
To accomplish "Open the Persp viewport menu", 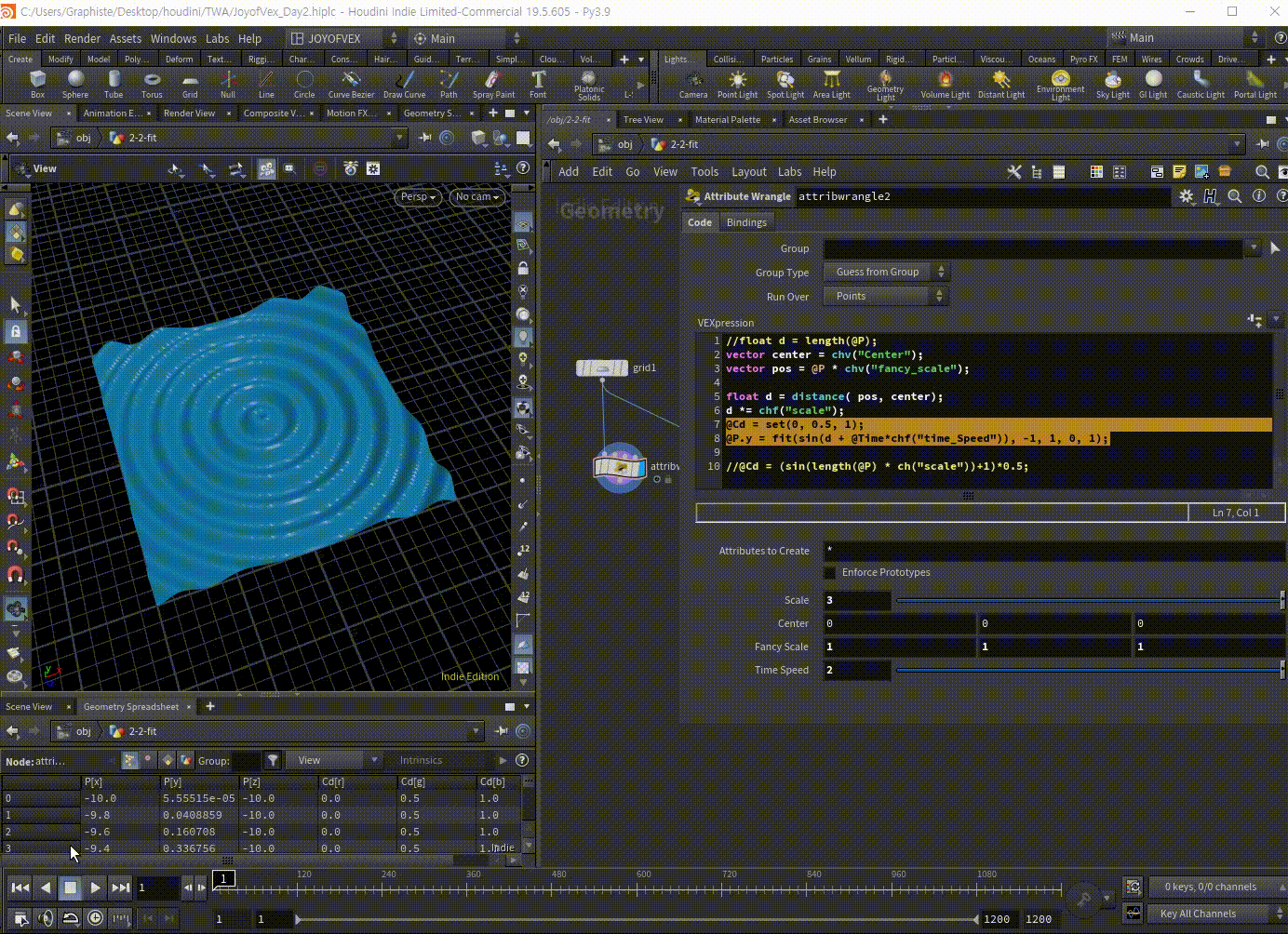I will (x=418, y=197).
